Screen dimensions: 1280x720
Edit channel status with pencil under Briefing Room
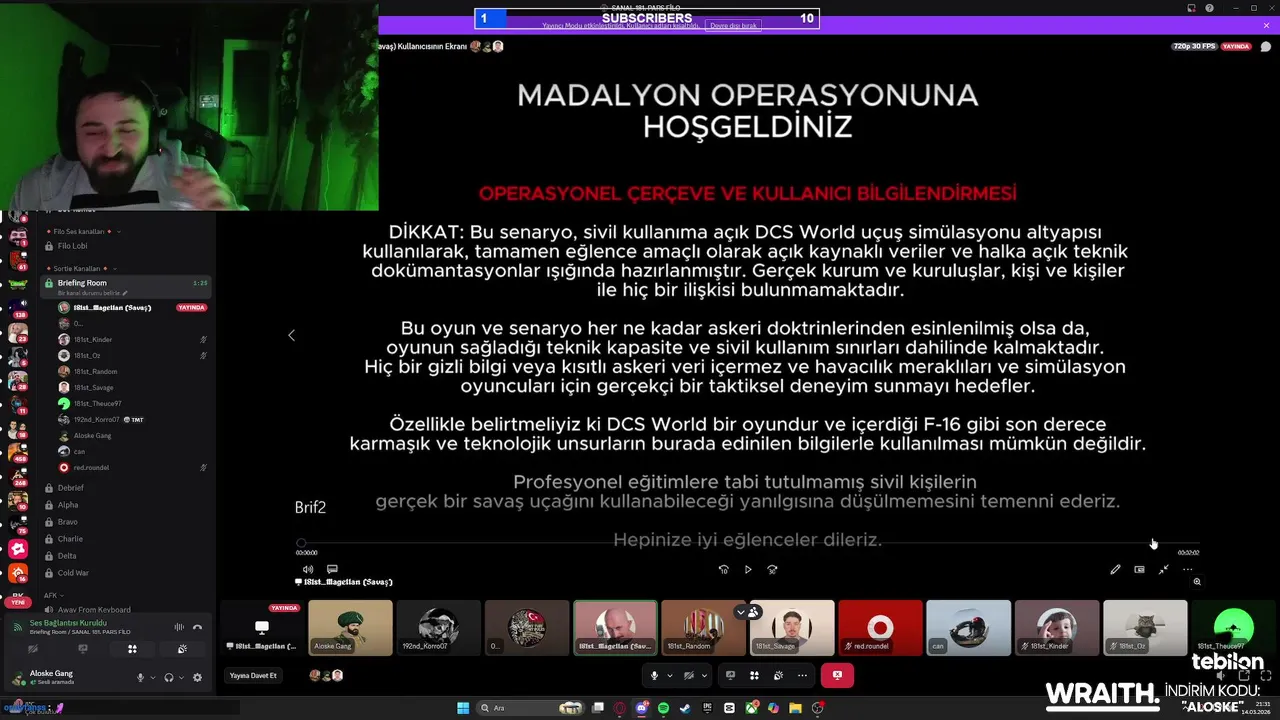pyautogui.click(x=125, y=293)
